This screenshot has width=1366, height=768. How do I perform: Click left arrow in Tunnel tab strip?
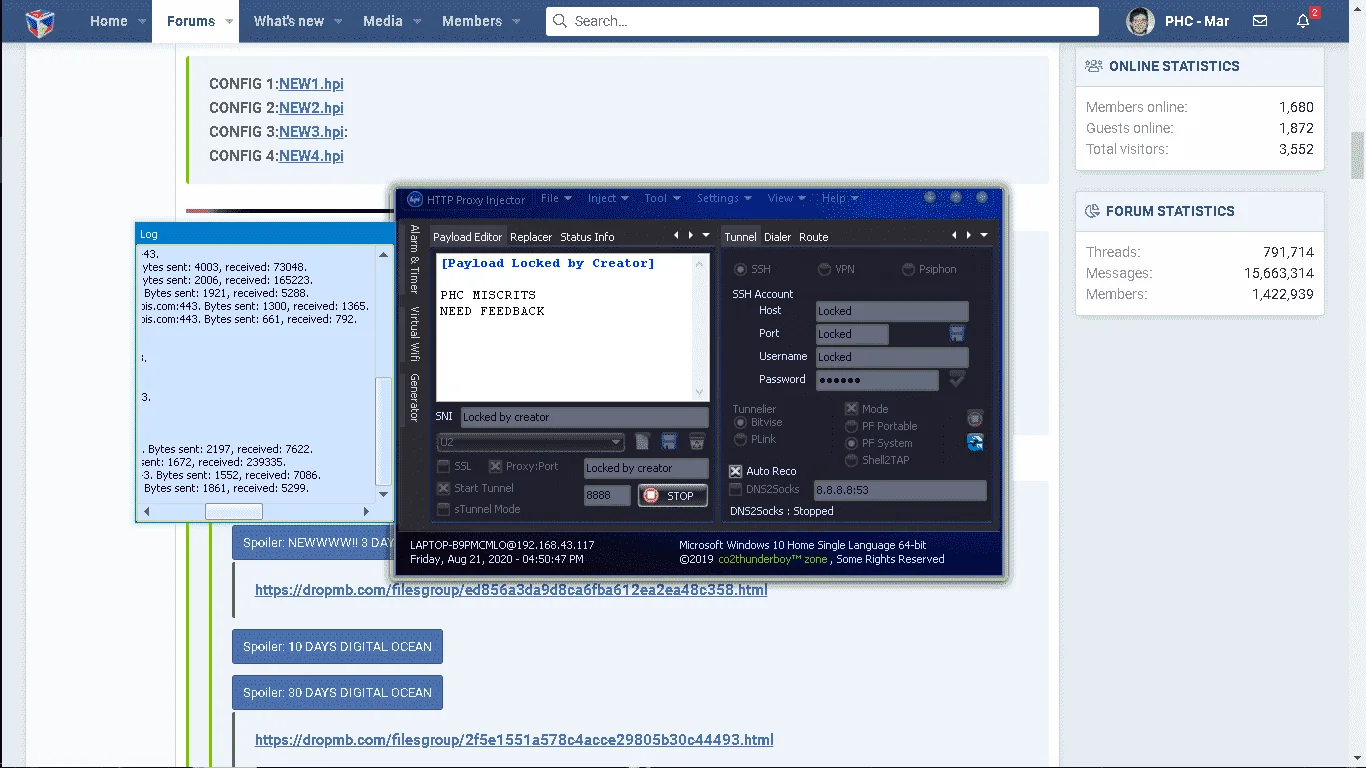(954, 236)
